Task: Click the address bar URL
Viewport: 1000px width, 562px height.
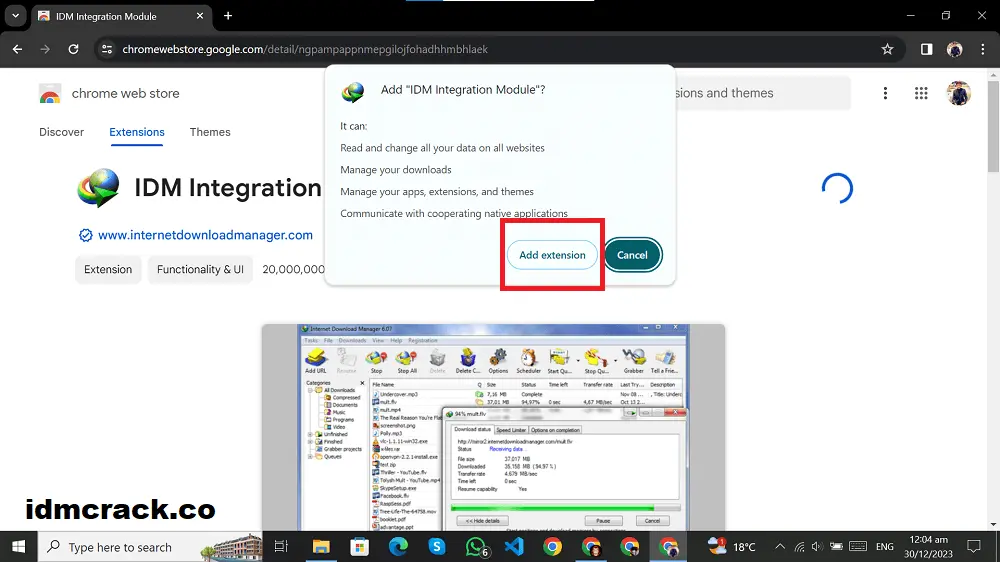Action: tap(305, 49)
